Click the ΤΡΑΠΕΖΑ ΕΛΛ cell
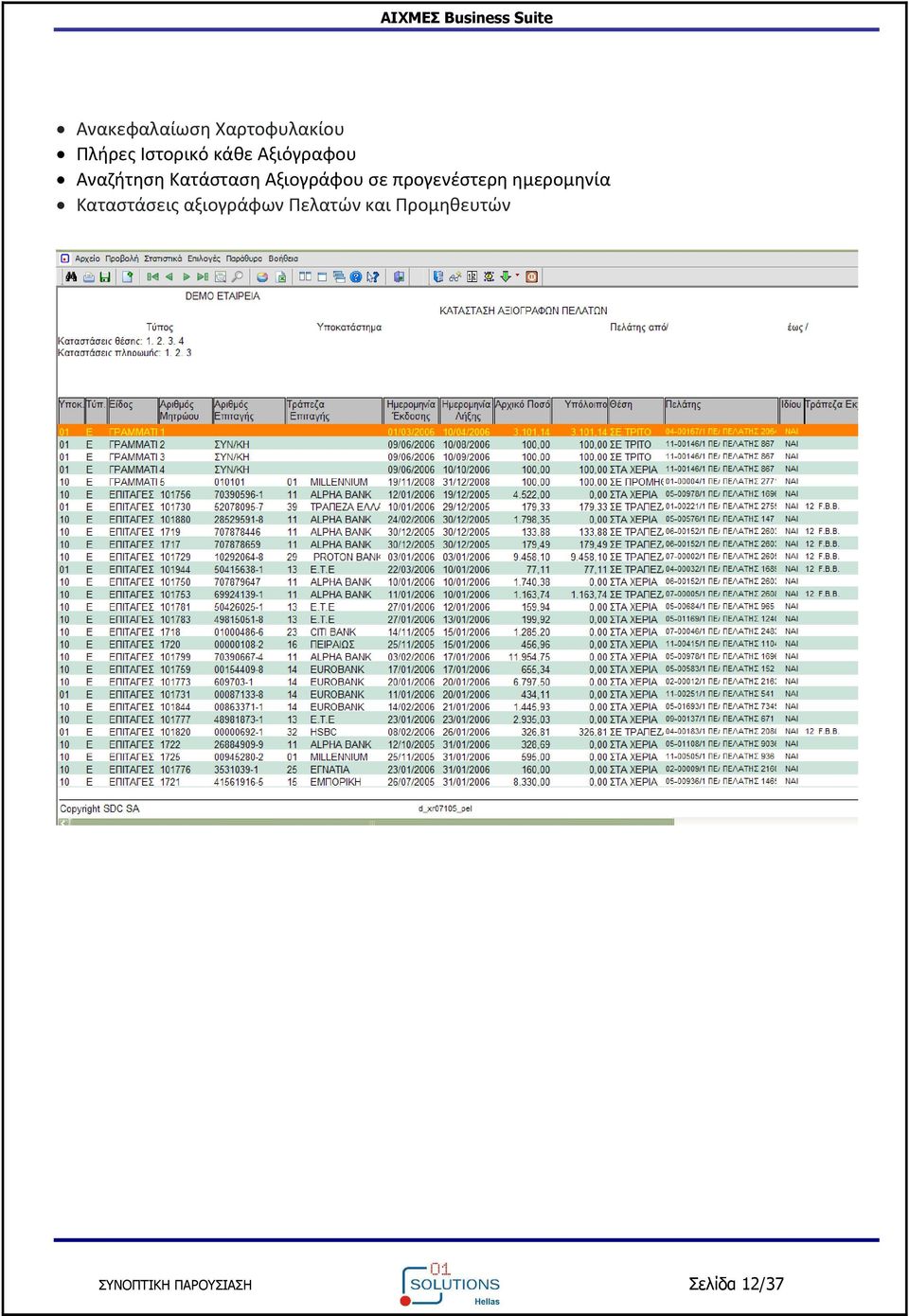 coord(345,507)
